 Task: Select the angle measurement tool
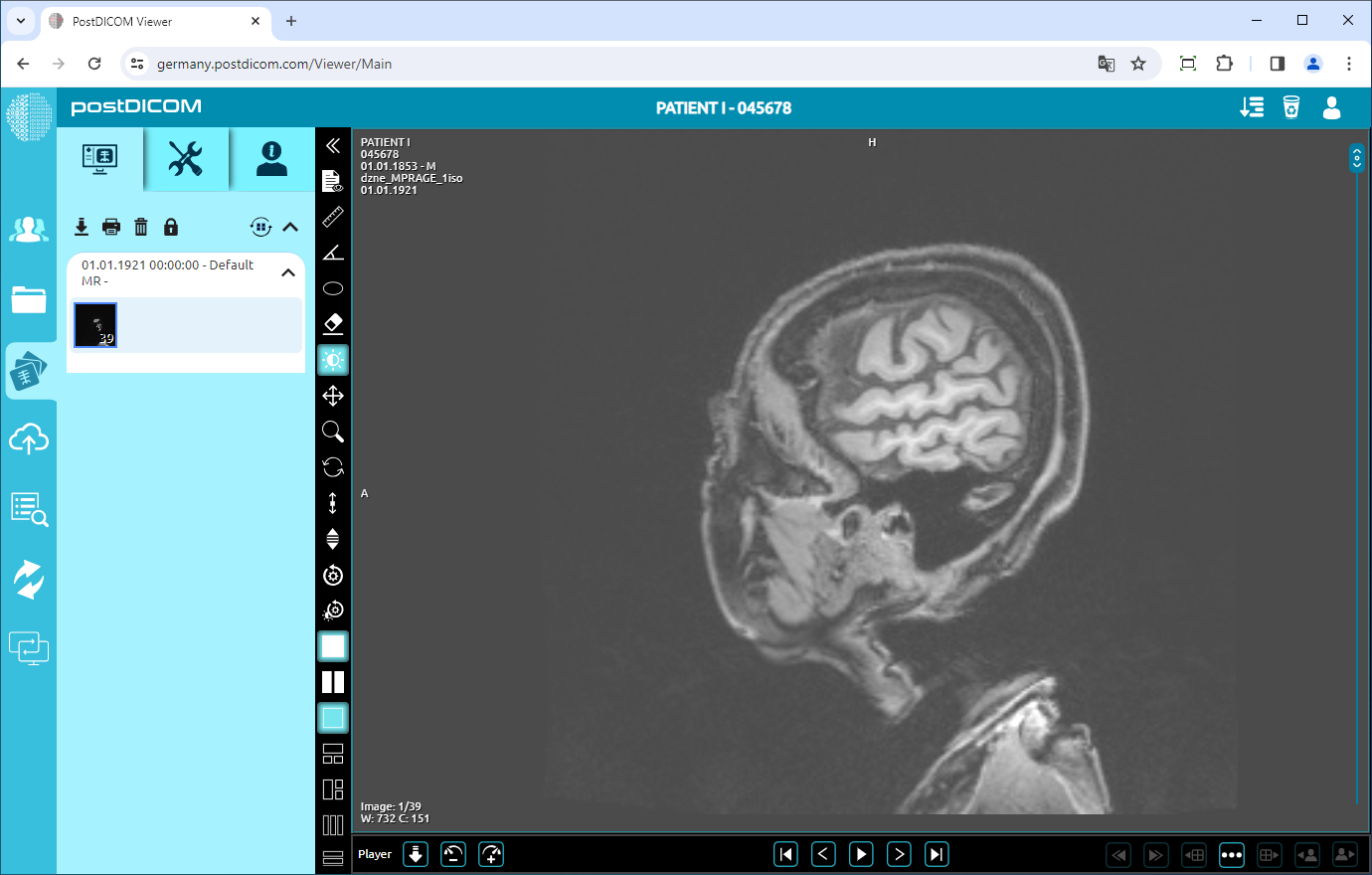coord(333,252)
